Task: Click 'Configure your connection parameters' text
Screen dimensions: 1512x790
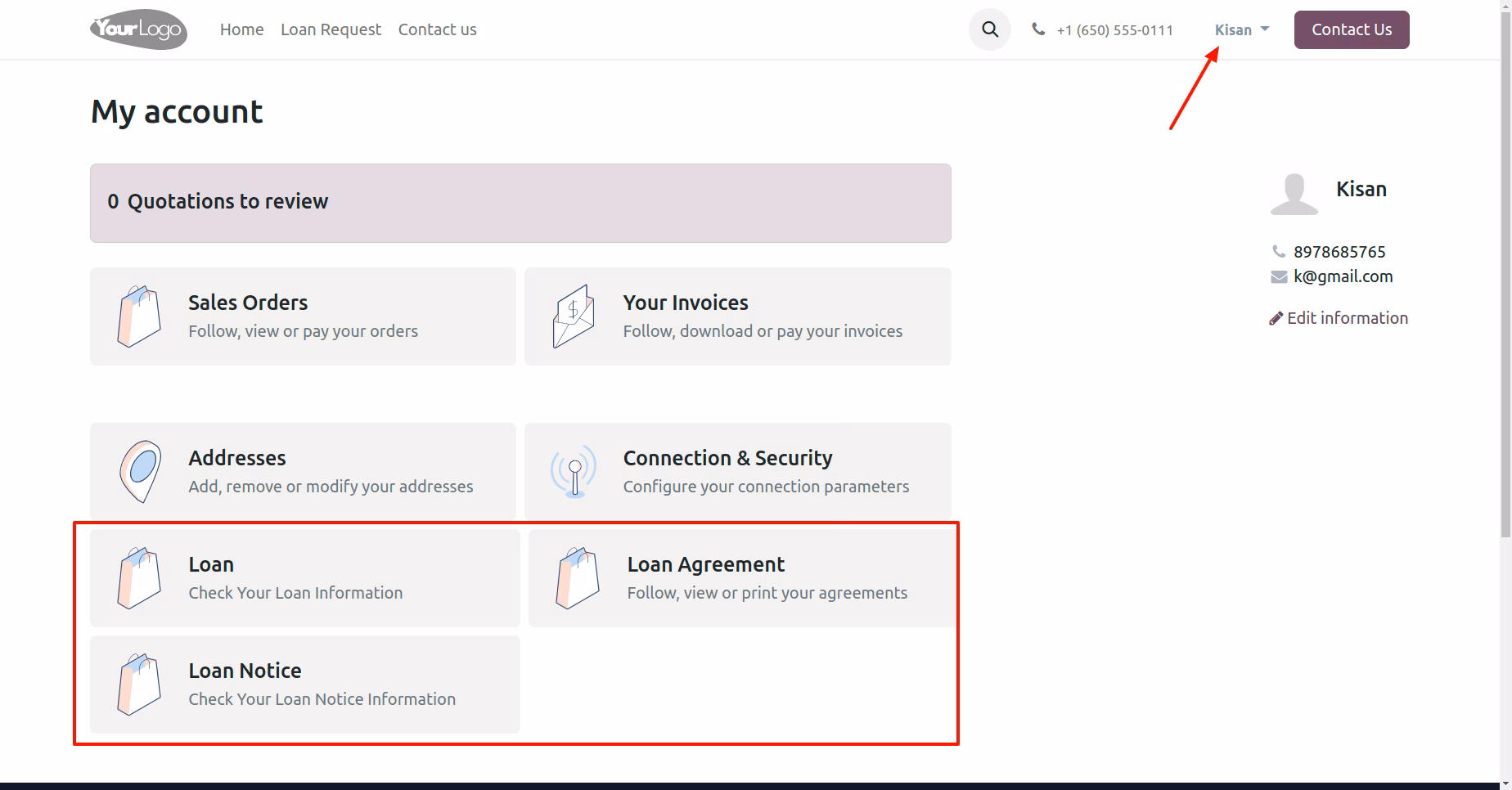Action: pos(766,487)
